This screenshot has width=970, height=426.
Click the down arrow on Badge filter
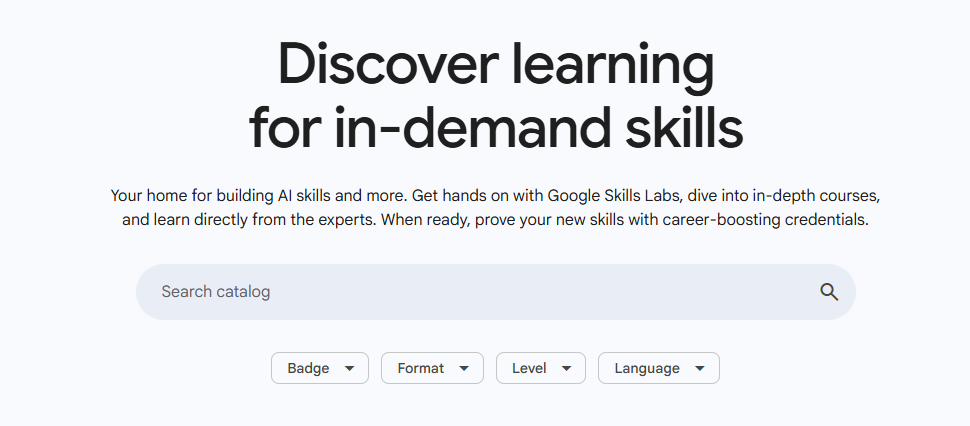pos(349,369)
